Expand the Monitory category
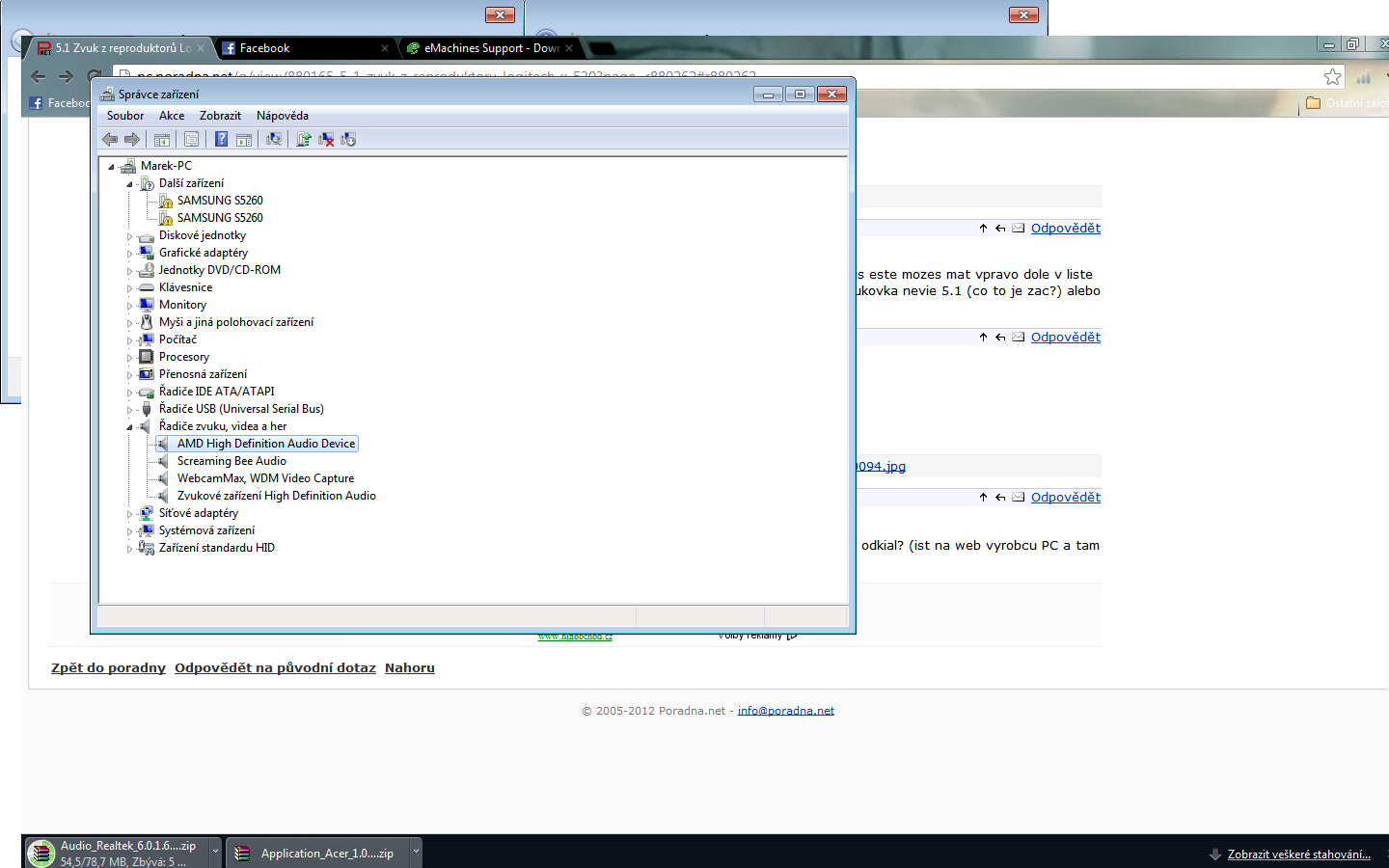Screen dimensions: 1389x868 pos(129,306)
